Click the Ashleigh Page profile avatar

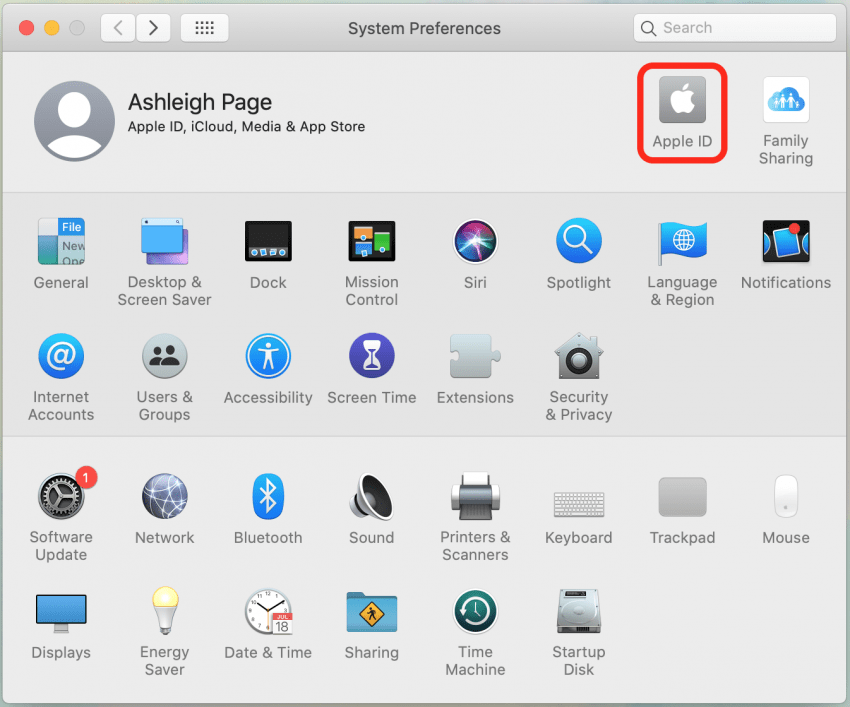(x=74, y=121)
